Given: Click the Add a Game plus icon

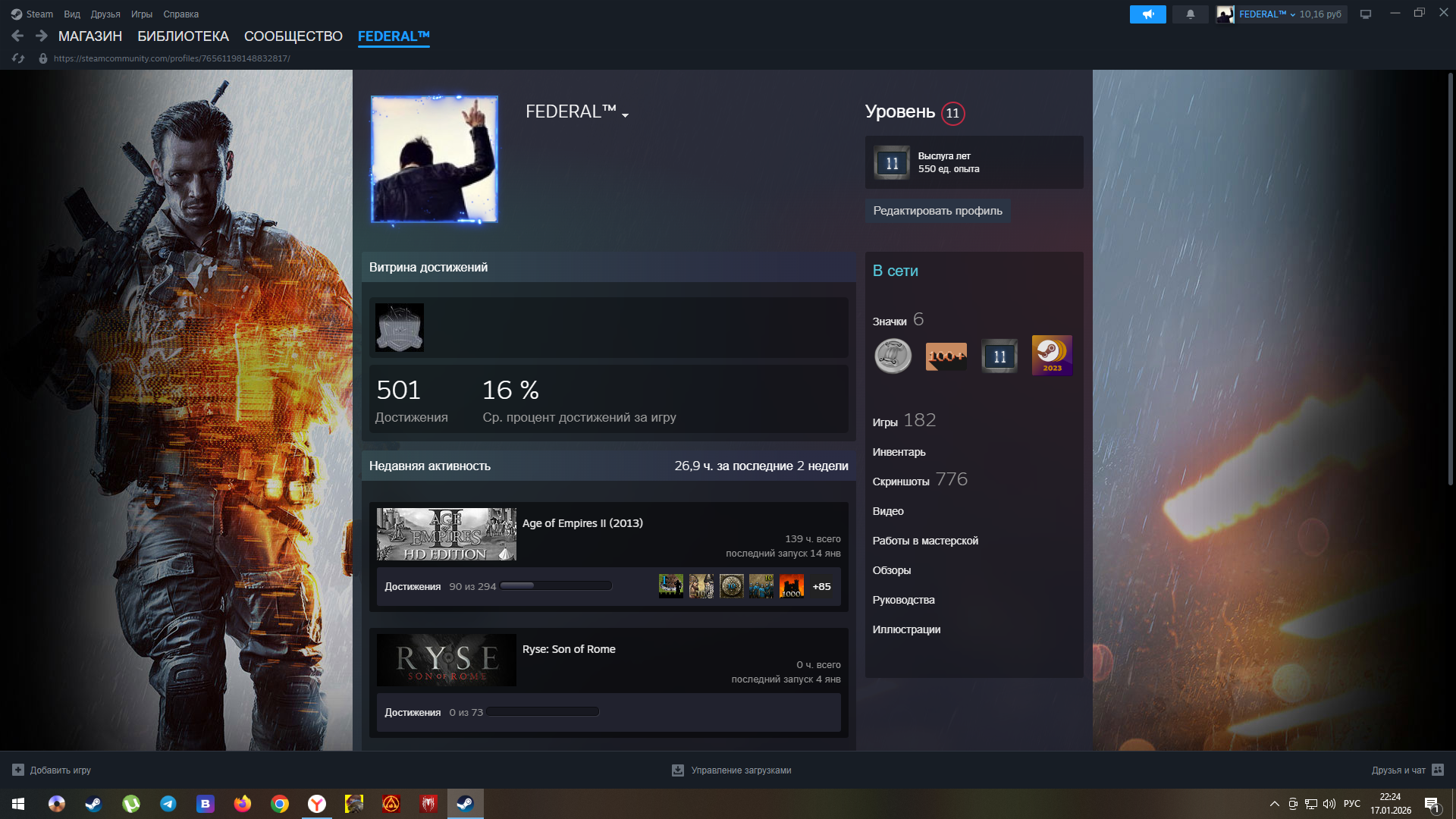Looking at the screenshot, I should pyautogui.click(x=18, y=770).
